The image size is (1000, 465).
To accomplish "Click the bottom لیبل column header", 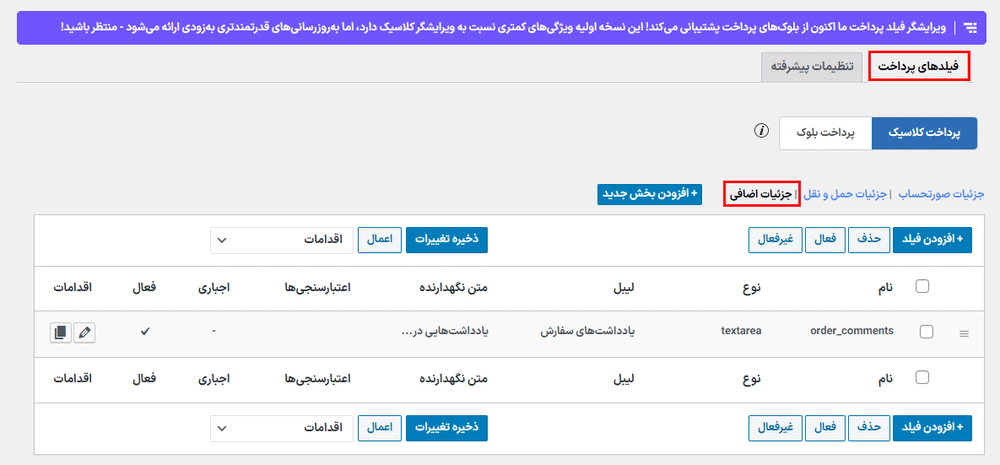I will tap(626, 378).
